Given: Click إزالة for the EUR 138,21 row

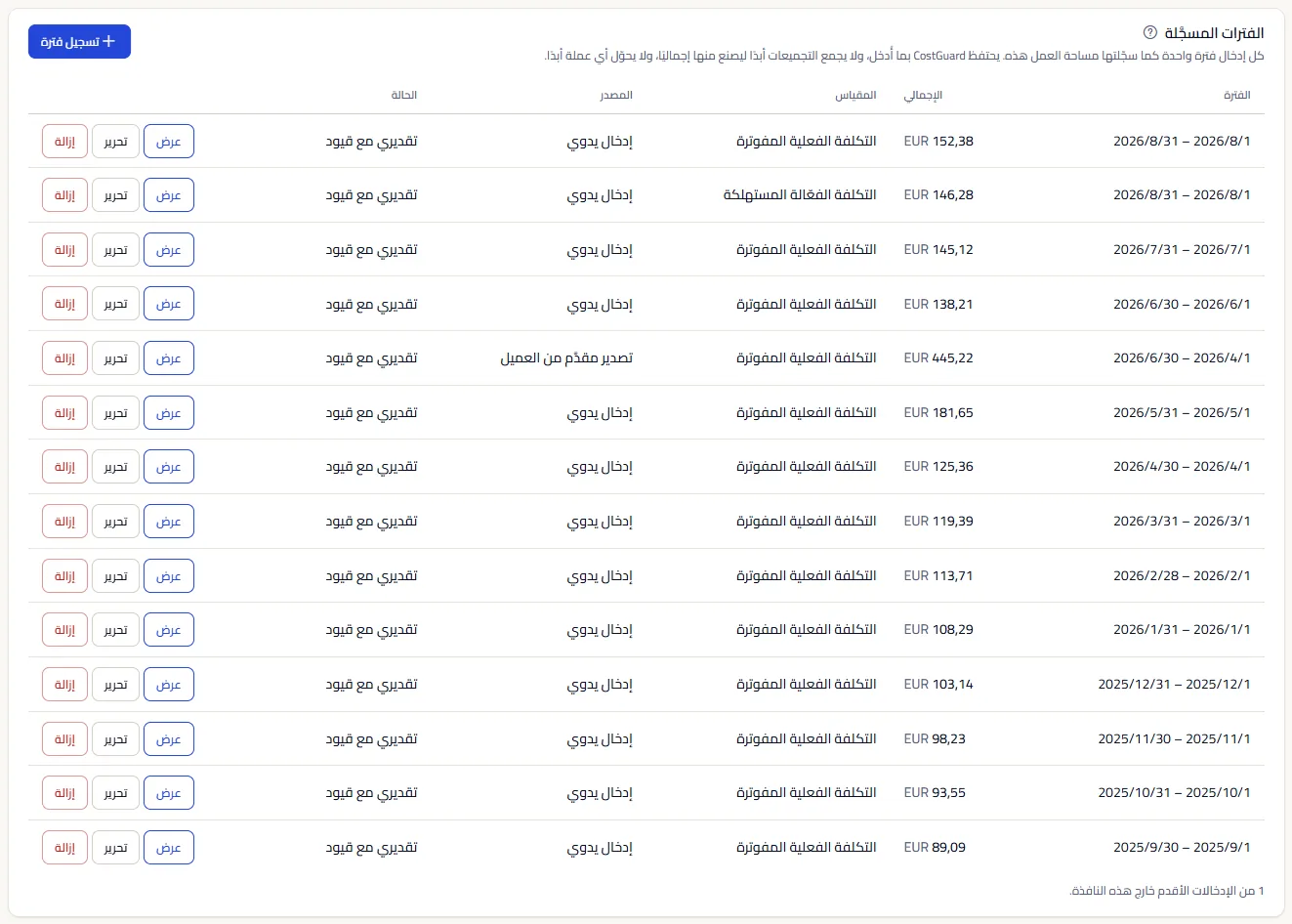Looking at the screenshot, I should point(64,304).
